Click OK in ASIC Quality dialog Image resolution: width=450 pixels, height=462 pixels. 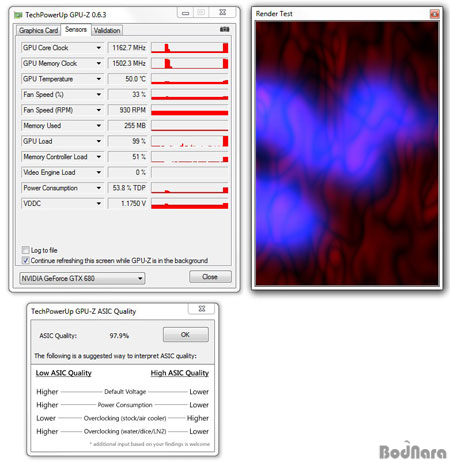pyautogui.click(x=186, y=334)
